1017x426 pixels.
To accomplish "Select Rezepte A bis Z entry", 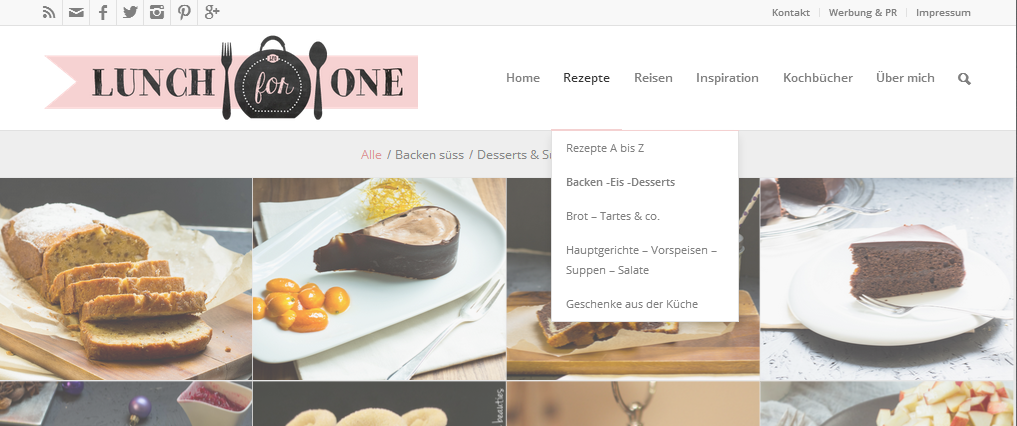I will [x=605, y=148].
